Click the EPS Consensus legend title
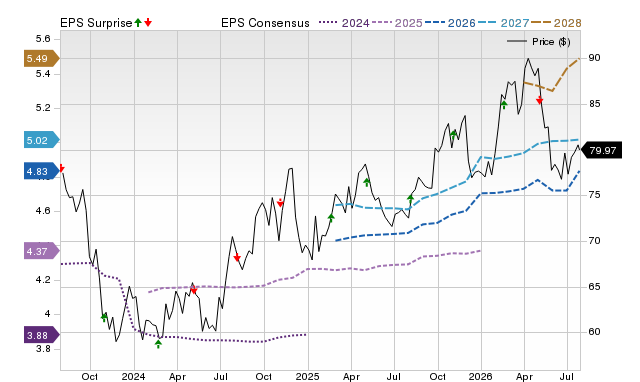The width and height of the screenshot is (640, 382). pos(265,23)
